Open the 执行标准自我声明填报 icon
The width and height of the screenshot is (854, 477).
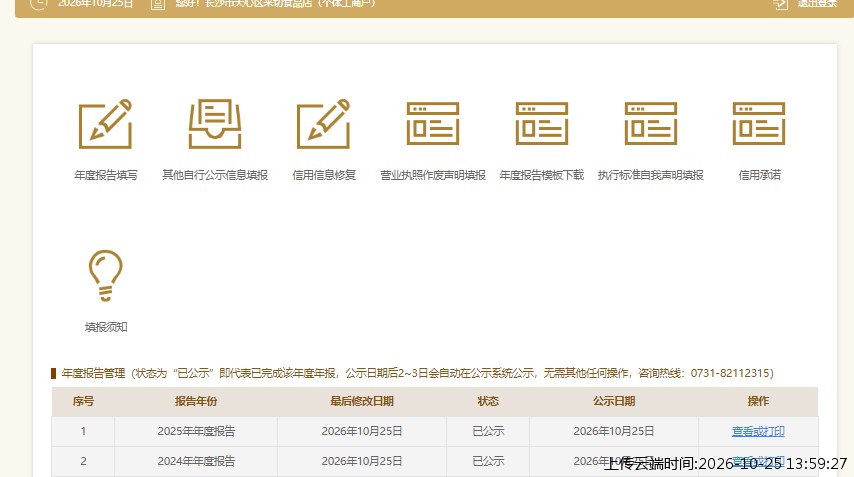[x=650, y=124]
